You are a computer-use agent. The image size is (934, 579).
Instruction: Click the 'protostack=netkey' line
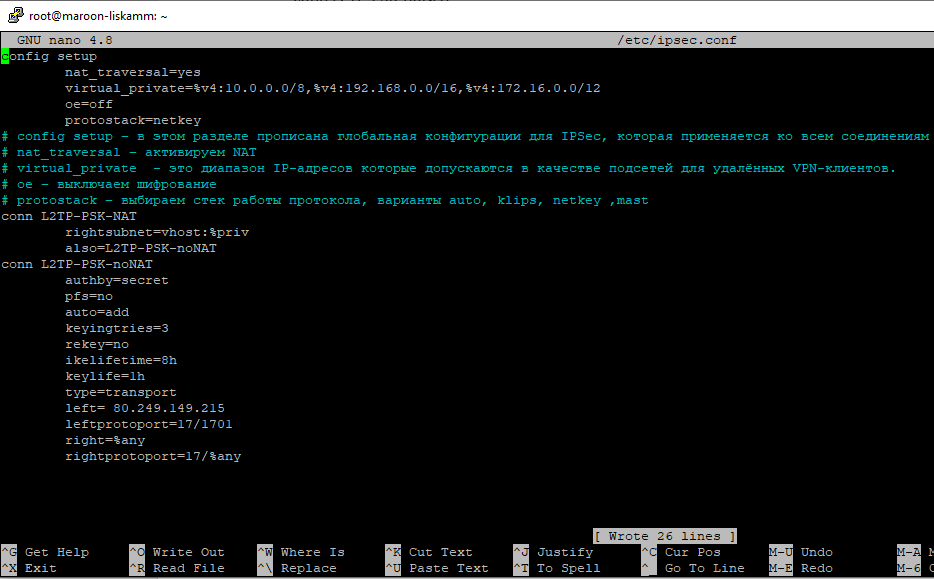click(133, 120)
